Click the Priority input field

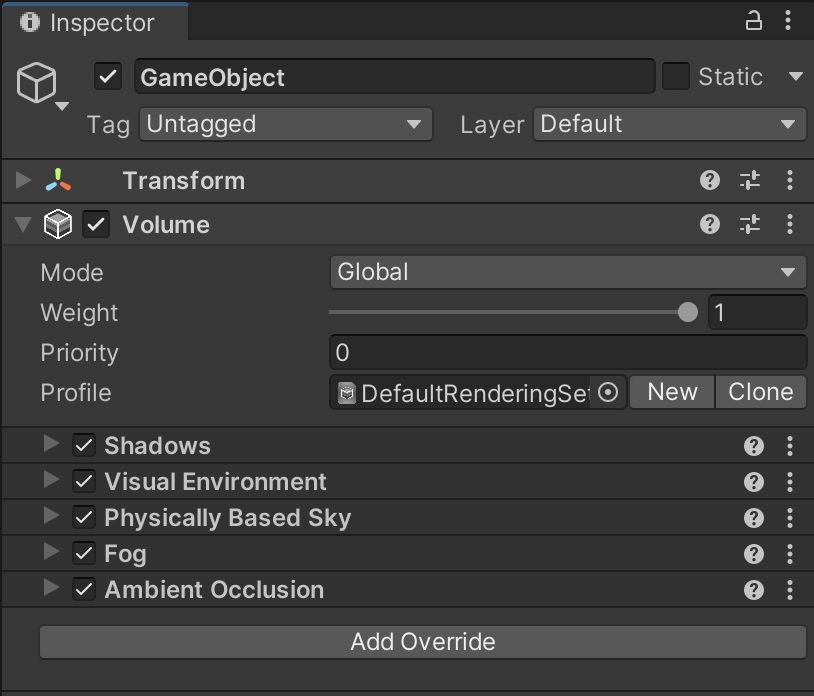[x=567, y=353]
